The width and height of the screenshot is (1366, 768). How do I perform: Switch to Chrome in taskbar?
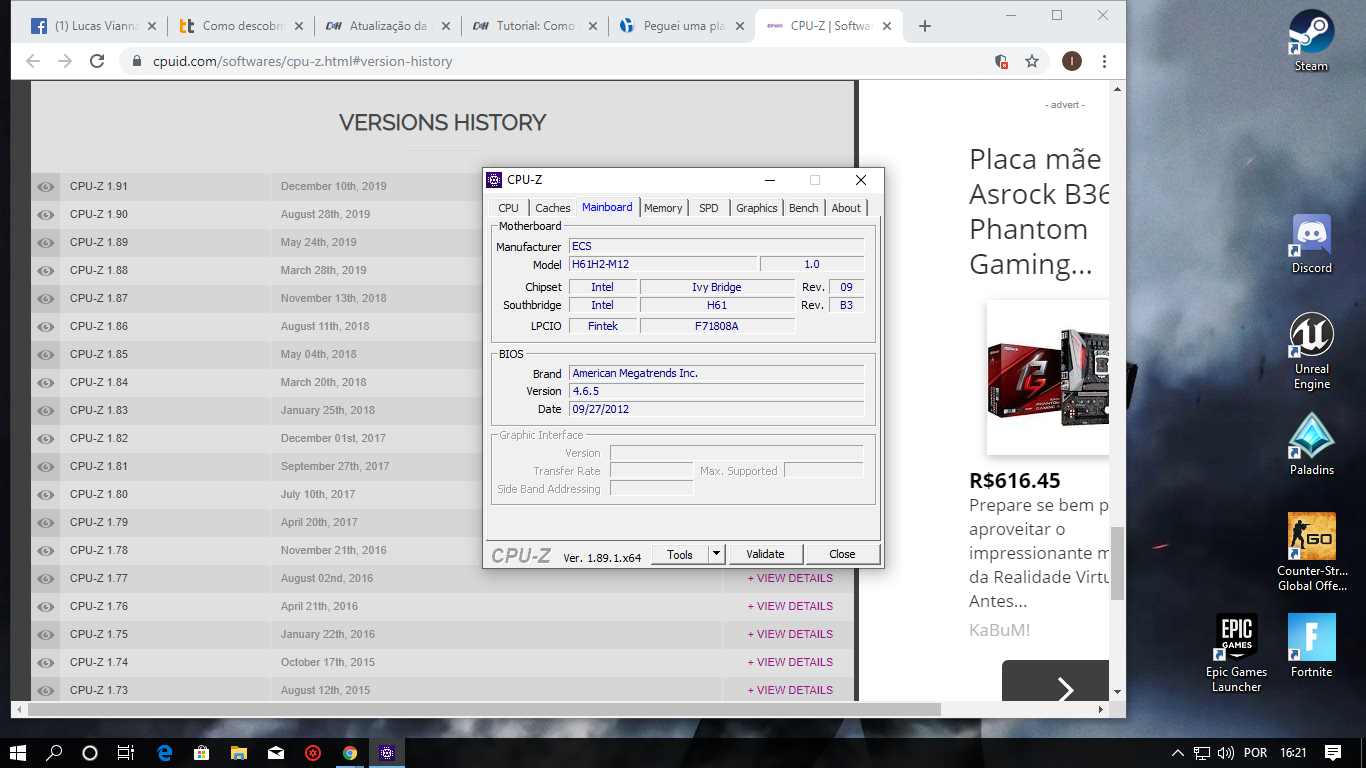pyautogui.click(x=349, y=753)
